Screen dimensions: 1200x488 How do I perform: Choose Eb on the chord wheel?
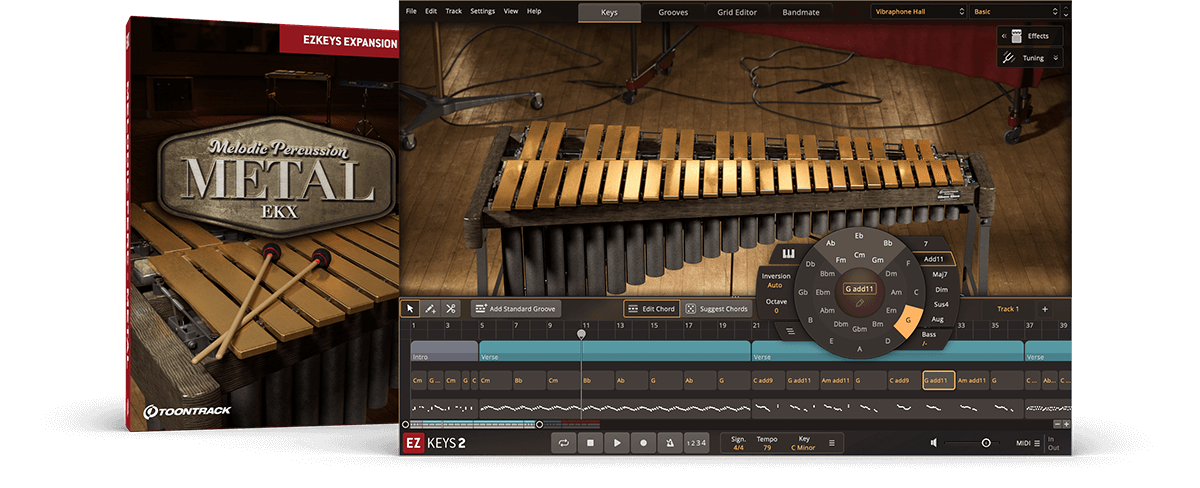tap(859, 236)
